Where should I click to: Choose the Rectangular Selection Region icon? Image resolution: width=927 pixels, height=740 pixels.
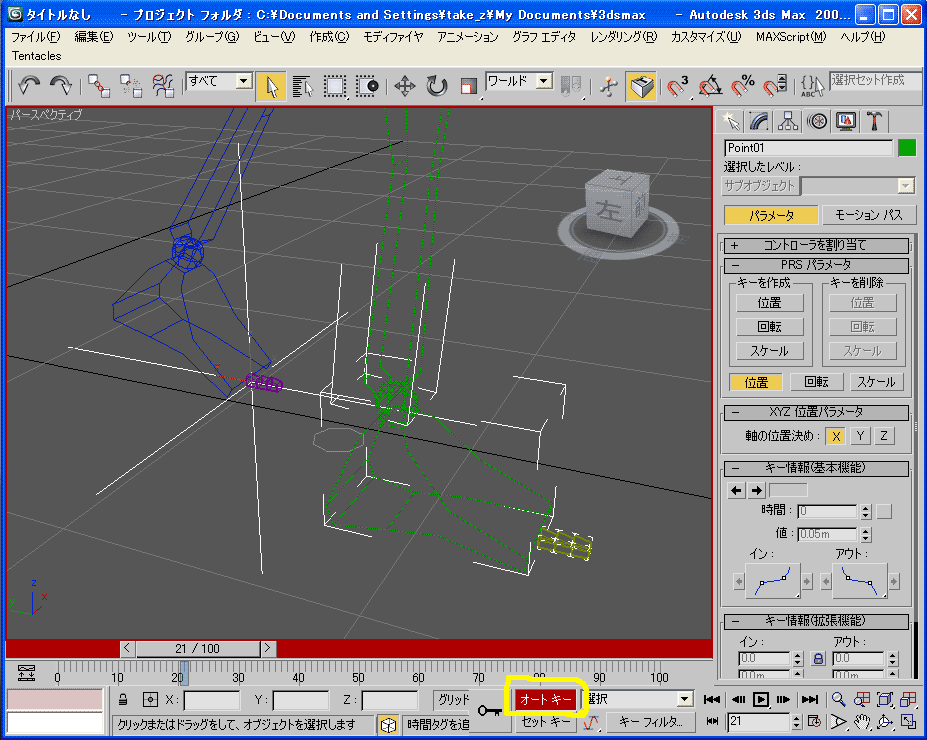pyautogui.click(x=335, y=86)
